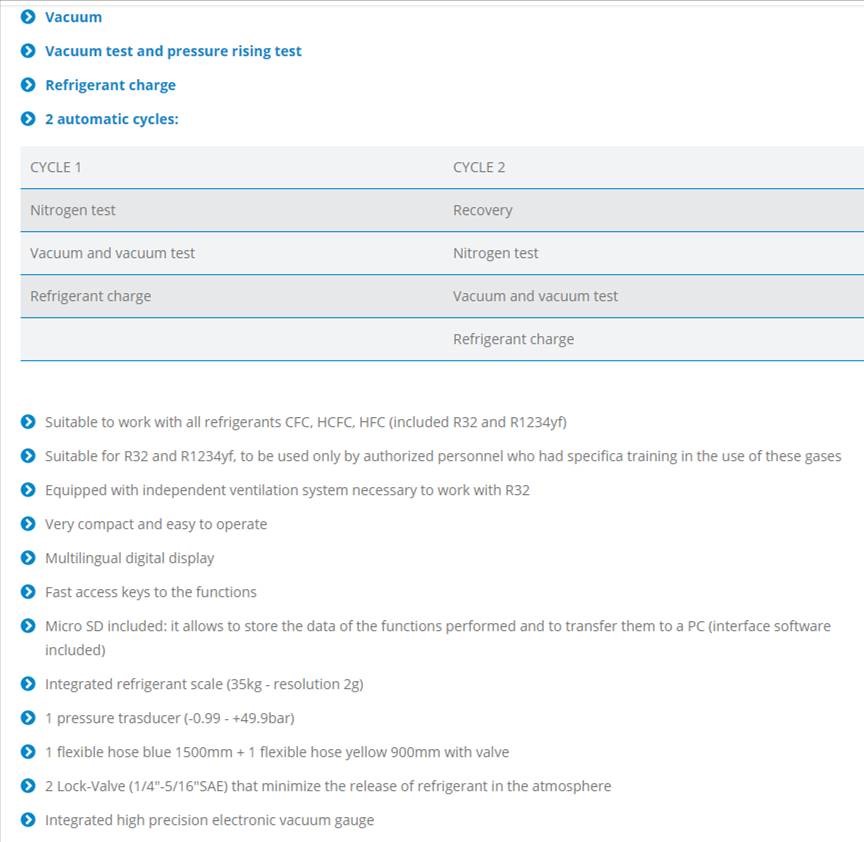Viewport: 864px width, 842px height.
Task: Click the arrow bullet icon beside Vacuum
Action: pyautogui.click(x=28, y=17)
